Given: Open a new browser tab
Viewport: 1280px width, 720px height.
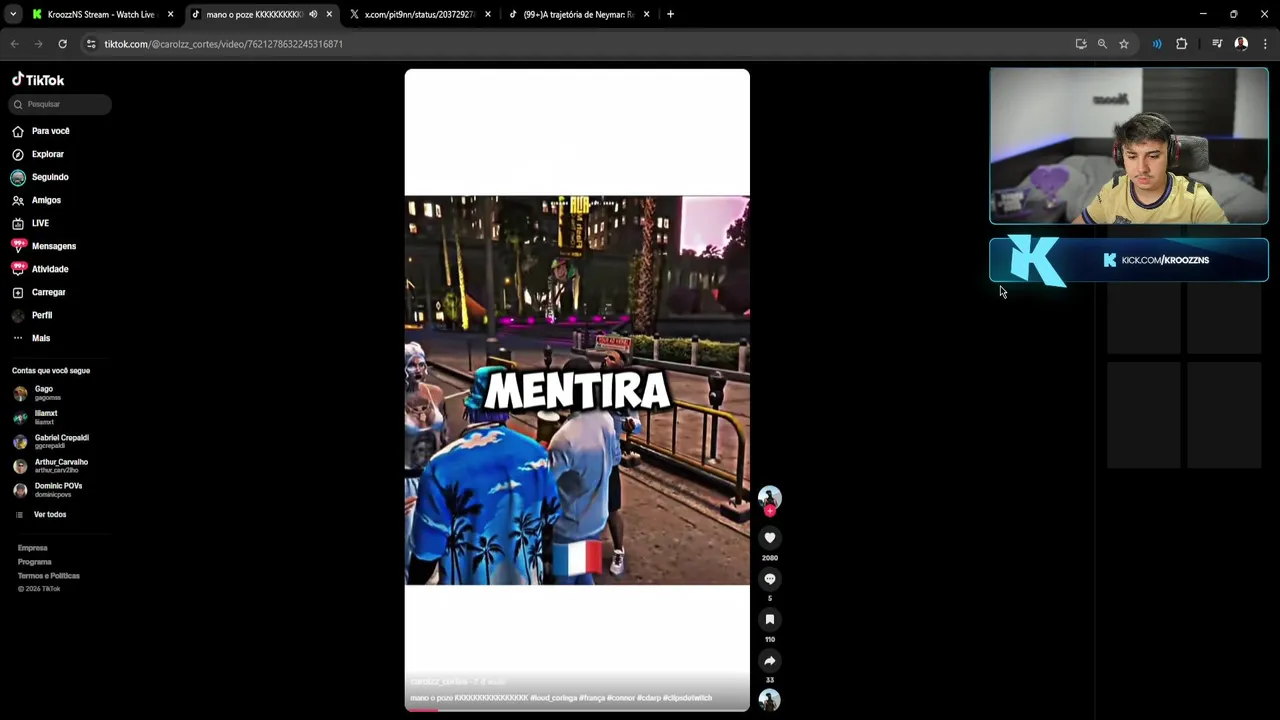Looking at the screenshot, I should (670, 14).
